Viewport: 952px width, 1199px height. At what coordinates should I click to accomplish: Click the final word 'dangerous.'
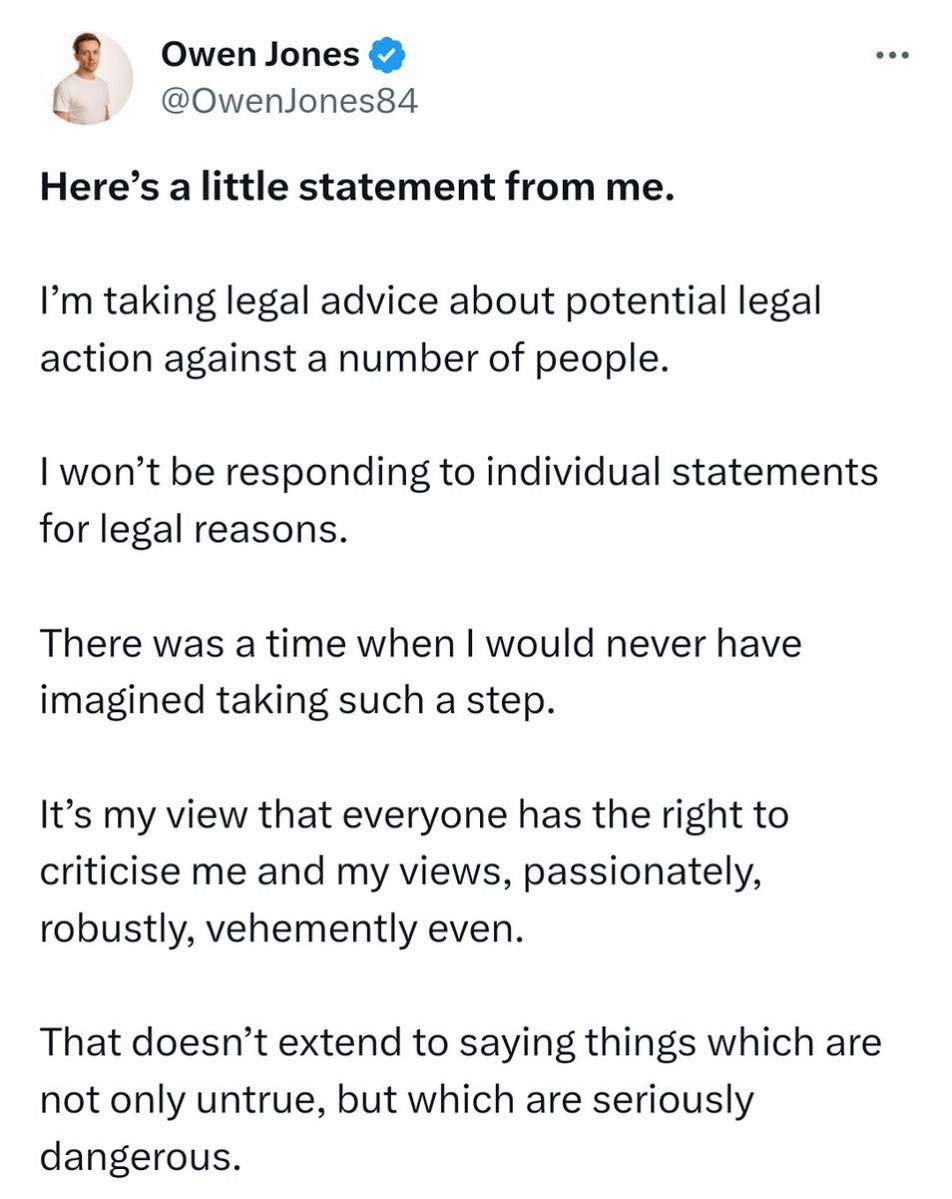tap(140, 1157)
